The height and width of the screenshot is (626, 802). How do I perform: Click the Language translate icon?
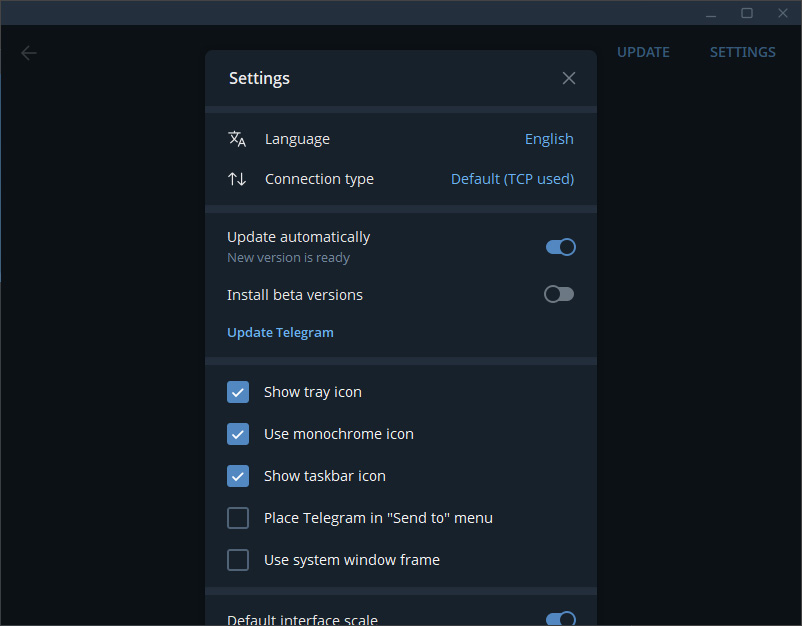coord(237,139)
